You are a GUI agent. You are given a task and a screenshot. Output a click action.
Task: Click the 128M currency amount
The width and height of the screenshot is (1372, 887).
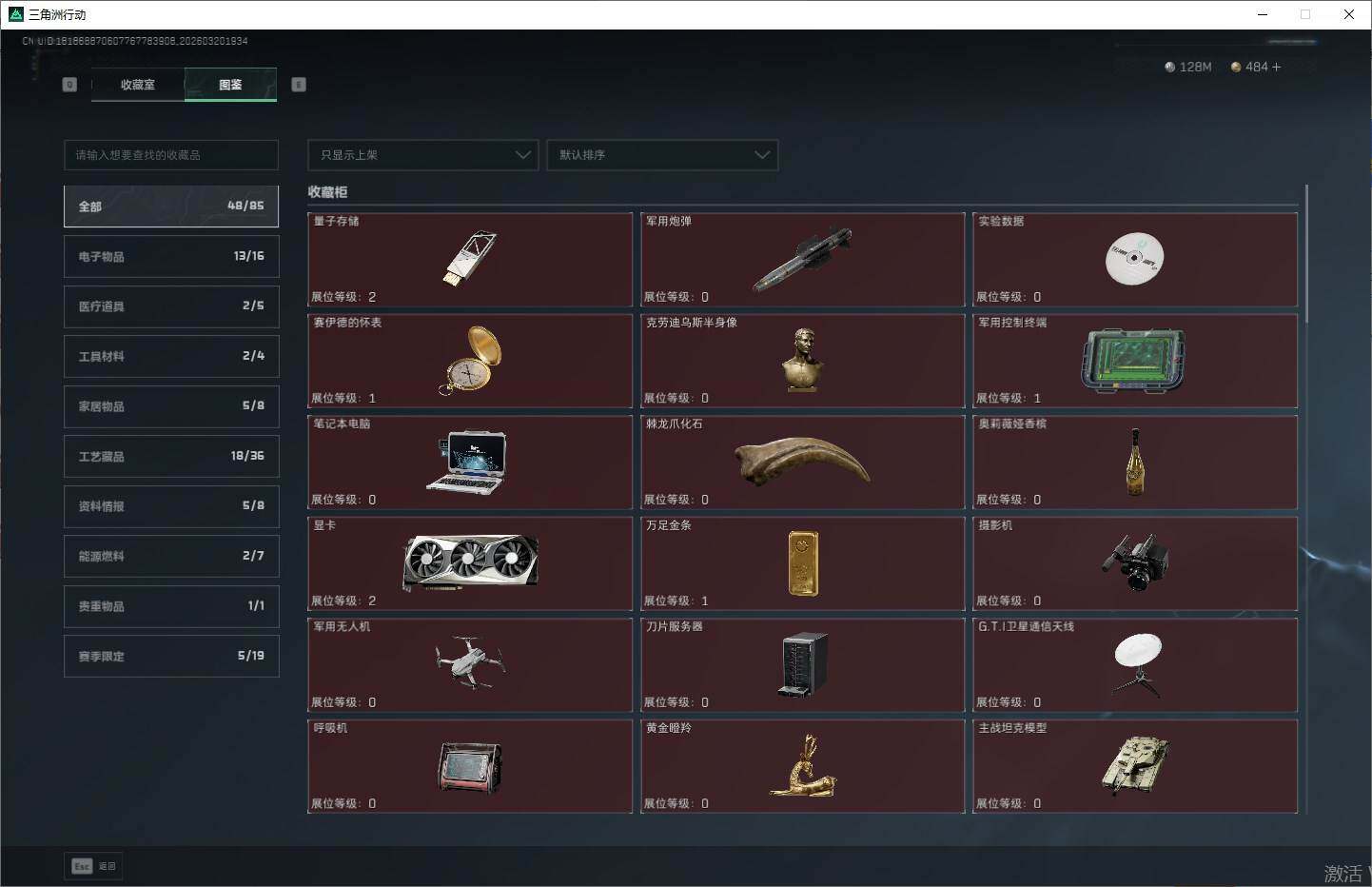click(x=1195, y=67)
